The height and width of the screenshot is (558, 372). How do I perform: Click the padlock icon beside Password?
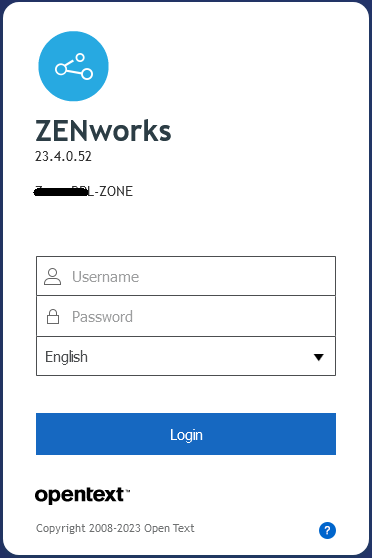click(53, 316)
